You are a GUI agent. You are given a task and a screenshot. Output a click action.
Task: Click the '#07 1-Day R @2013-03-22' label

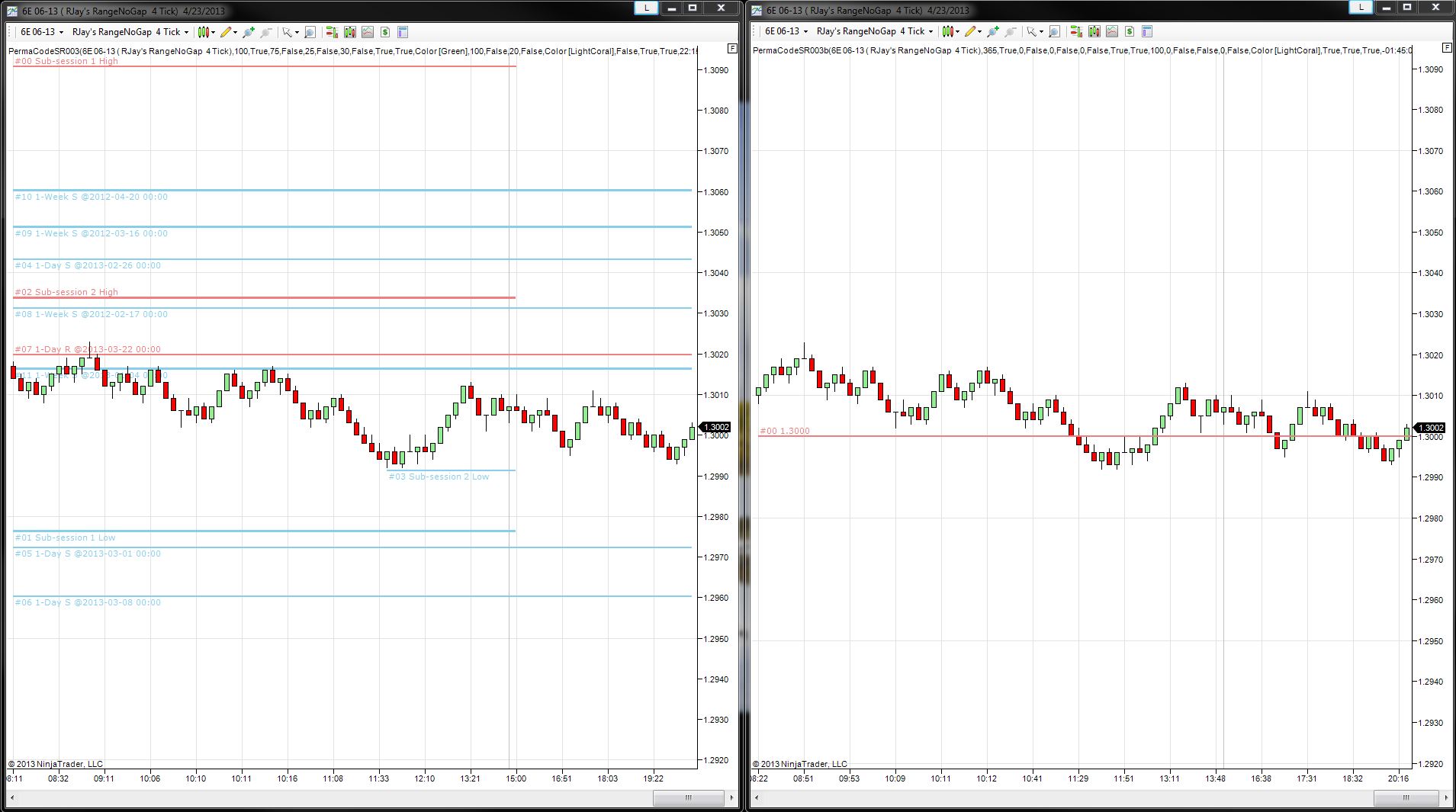coord(88,349)
